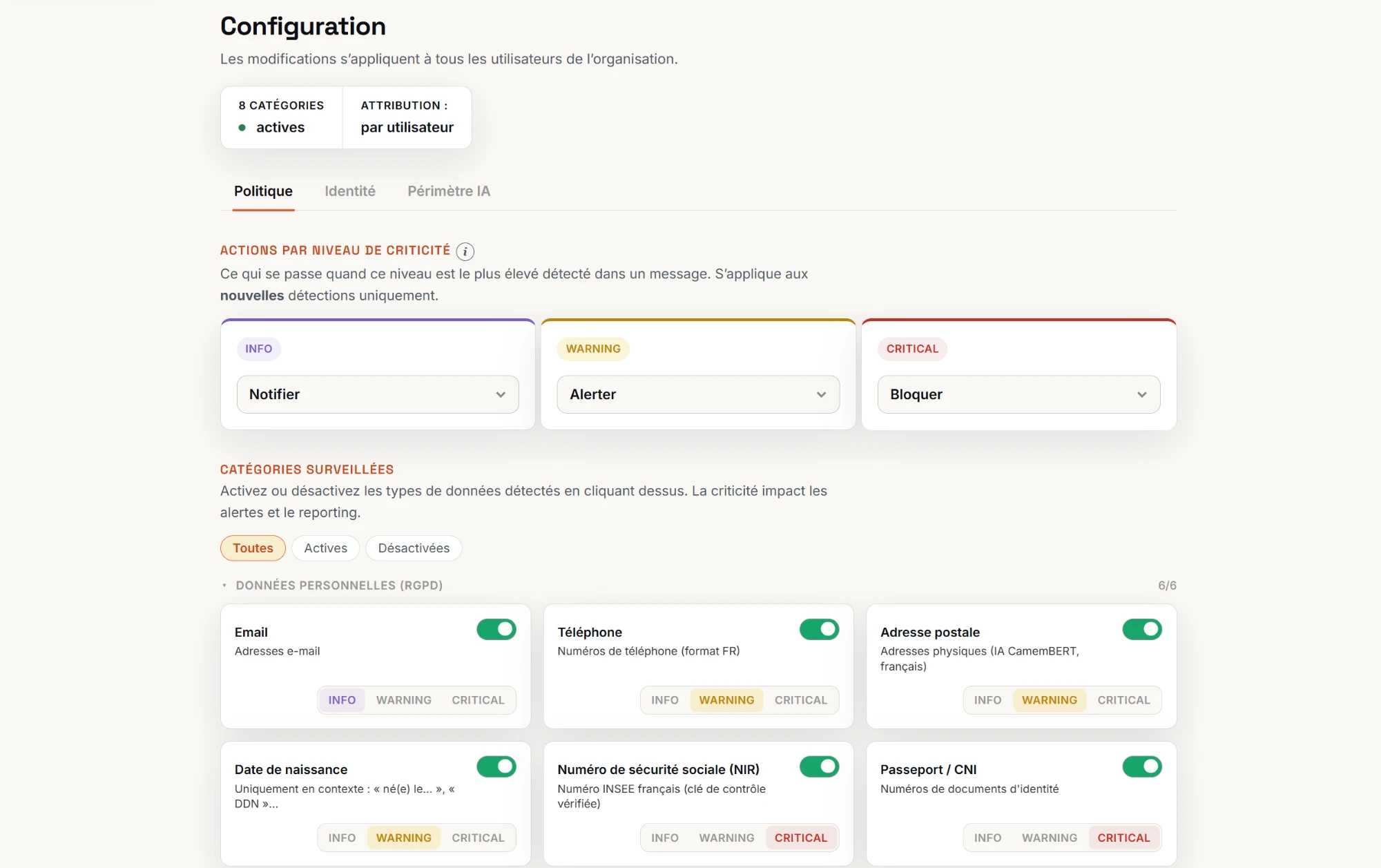Click the info icon beside Actions par niveau de criticité
The image size is (1381, 868).
click(x=465, y=251)
